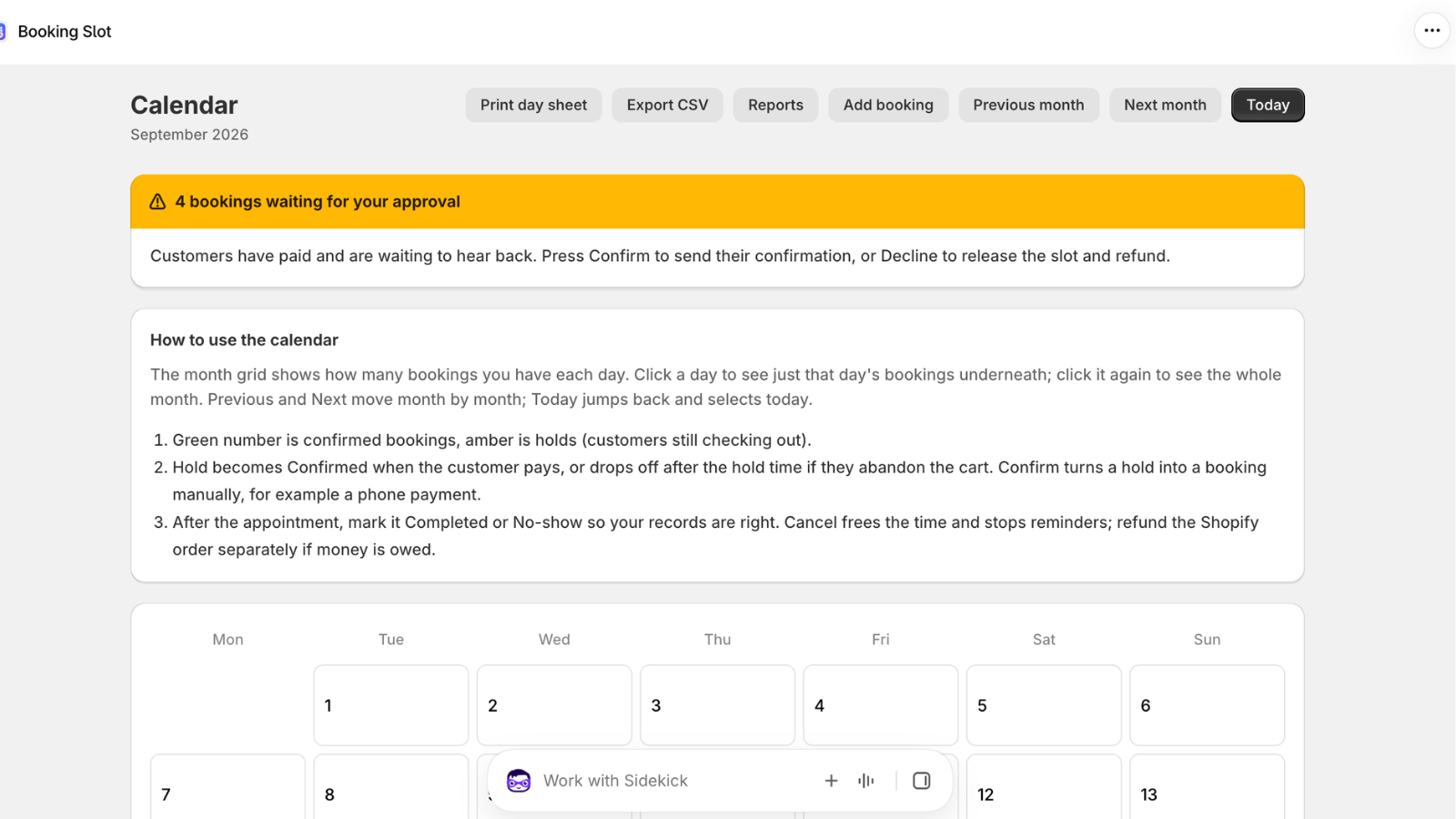Click the 'Booking Slot' app title
This screenshot has width=1456, height=819.
pos(65,32)
